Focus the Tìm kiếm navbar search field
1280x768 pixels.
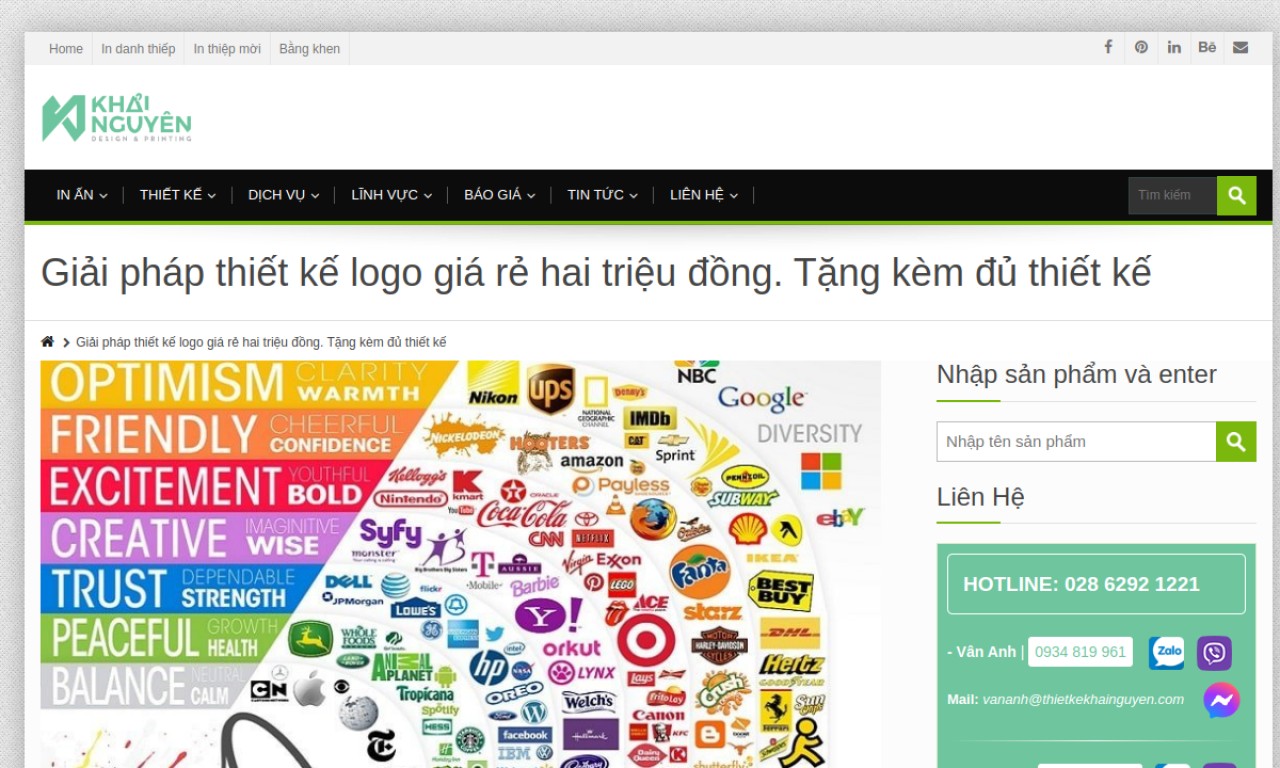click(x=1173, y=196)
